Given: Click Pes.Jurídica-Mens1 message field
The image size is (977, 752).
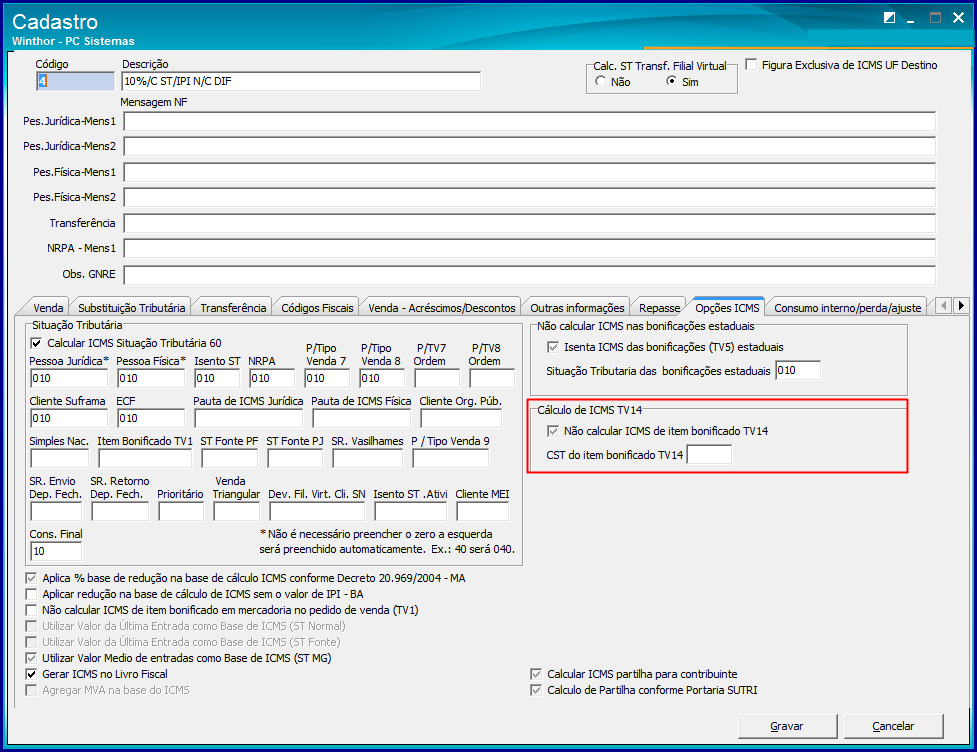Looking at the screenshot, I should (x=530, y=121).
